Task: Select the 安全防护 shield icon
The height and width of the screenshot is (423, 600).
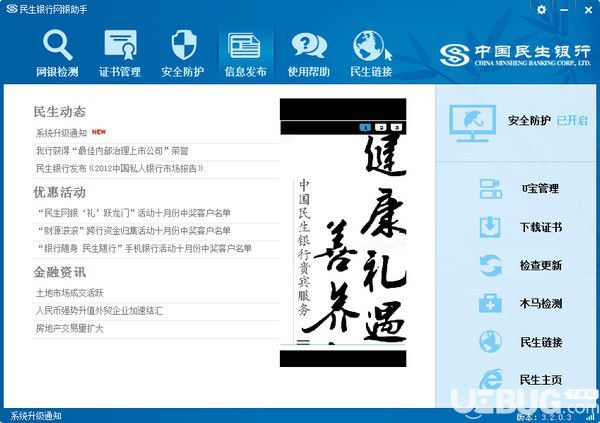Action: click(x=184, y=45)
